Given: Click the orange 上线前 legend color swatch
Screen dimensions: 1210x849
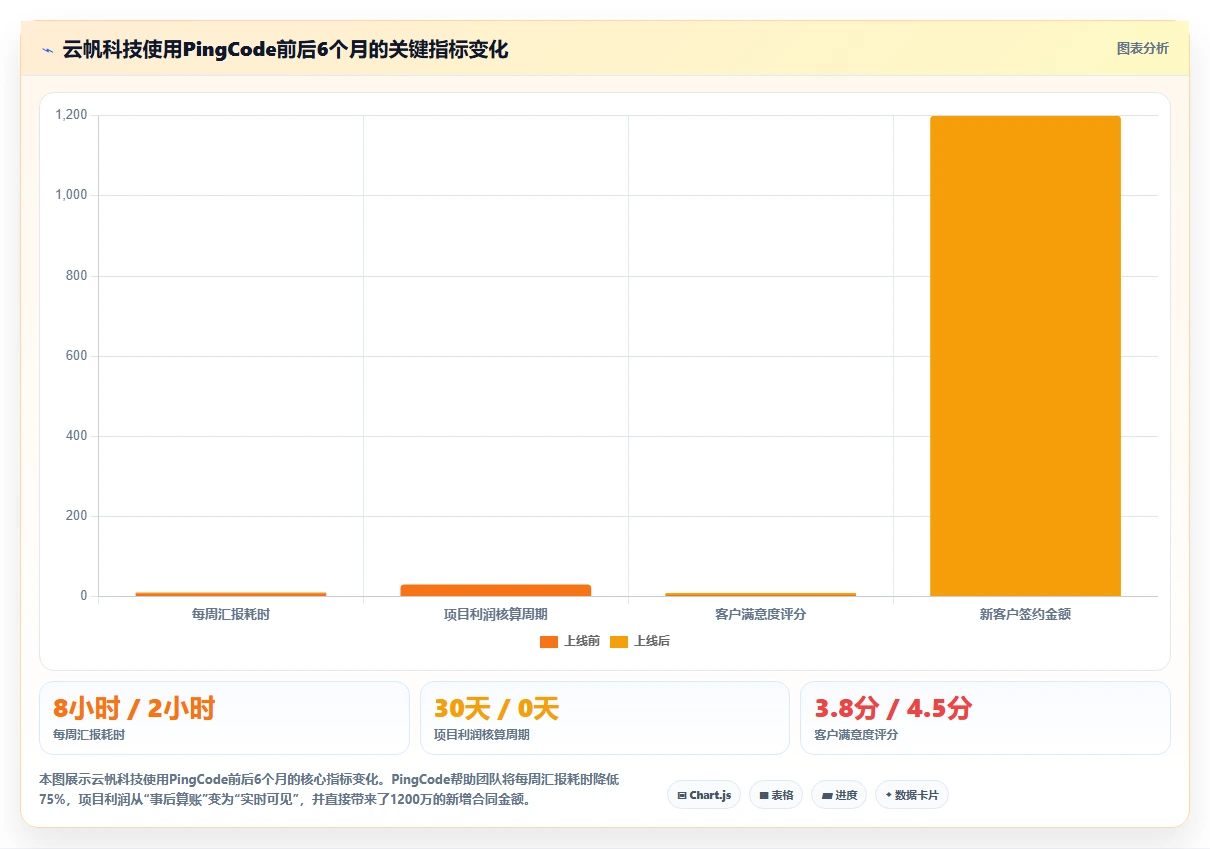Looking at the screenshot, I should point(549,641).
